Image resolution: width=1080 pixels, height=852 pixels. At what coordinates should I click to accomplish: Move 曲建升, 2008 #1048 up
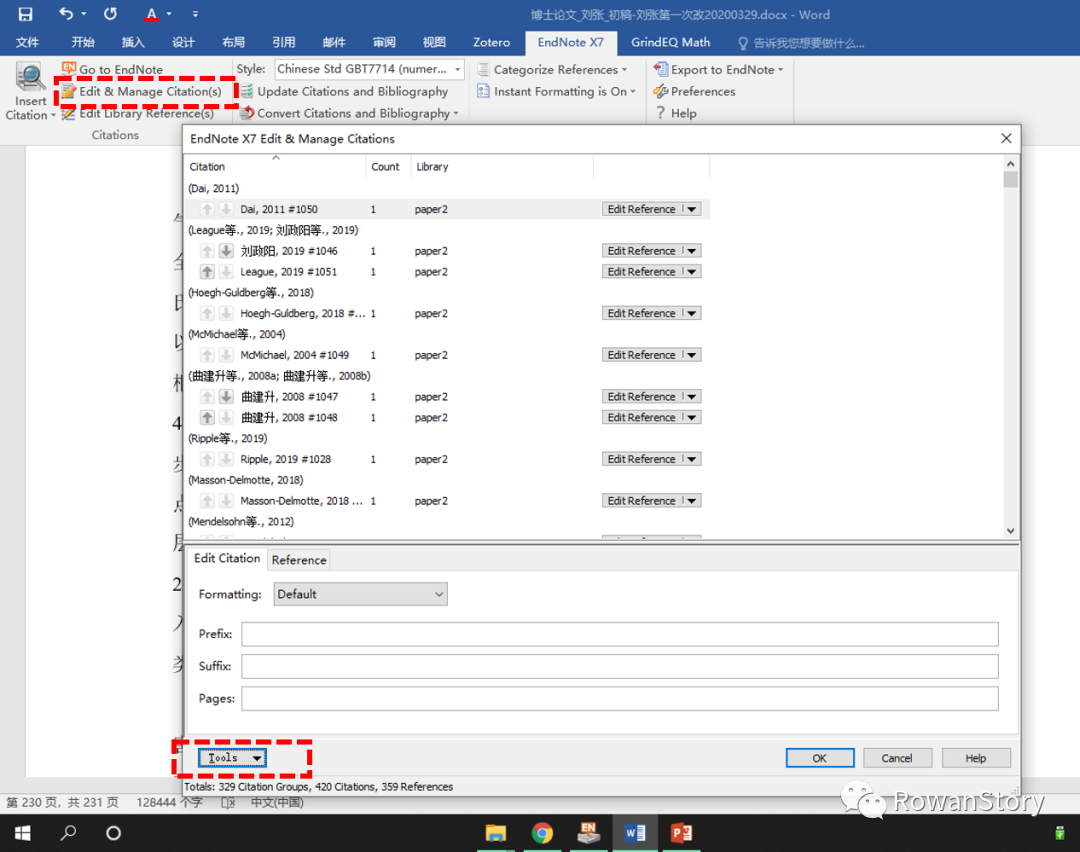(207, 417)
